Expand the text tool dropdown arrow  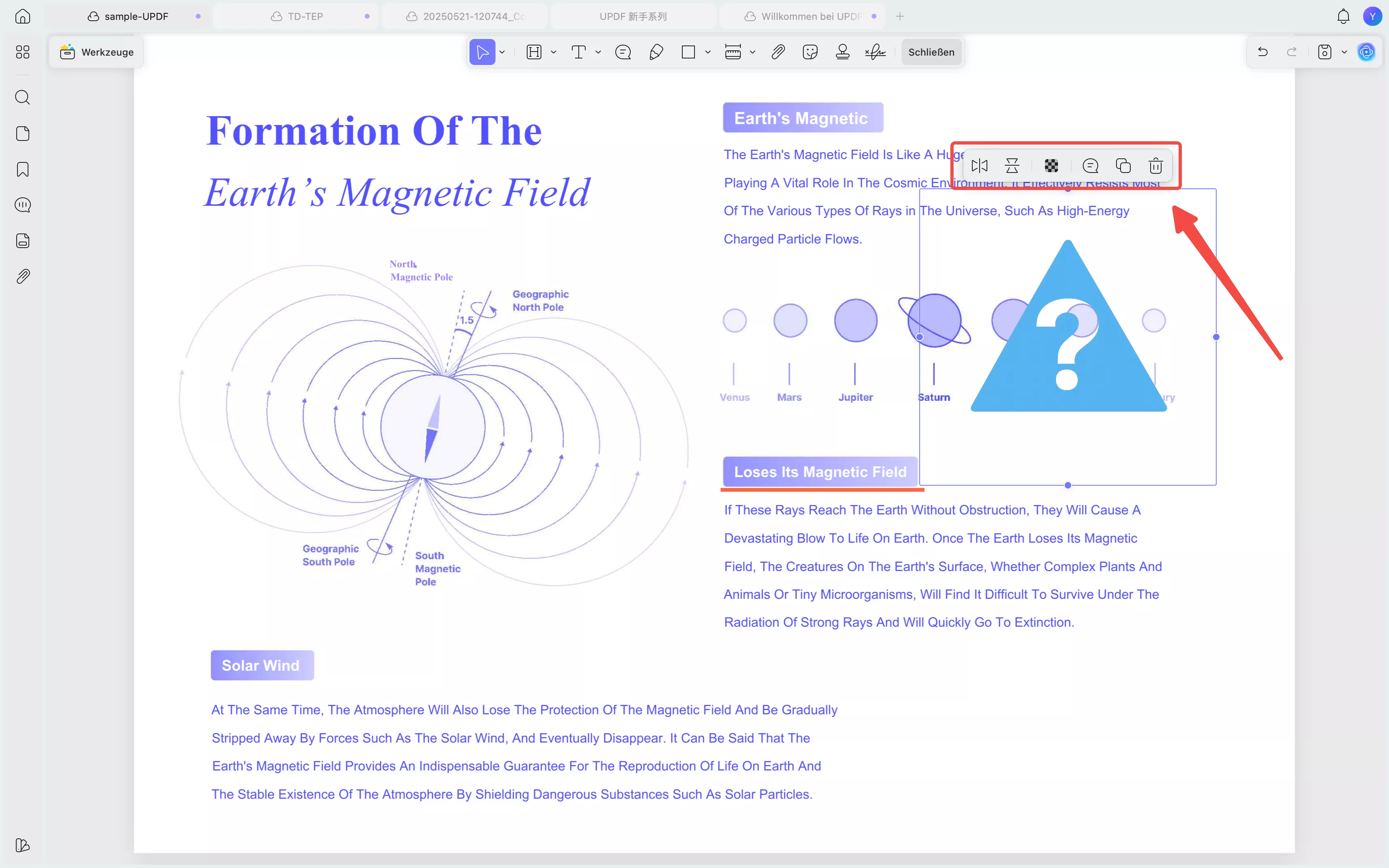coord(598,52)
